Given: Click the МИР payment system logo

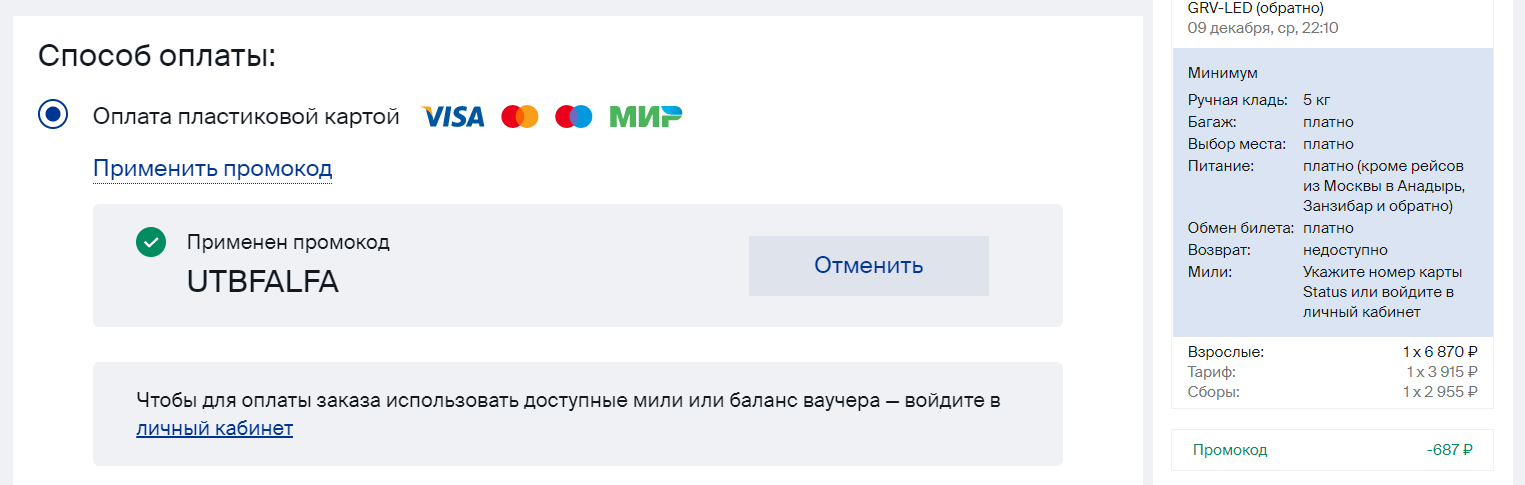Looking at the screenshot, I should pos(646,117).
